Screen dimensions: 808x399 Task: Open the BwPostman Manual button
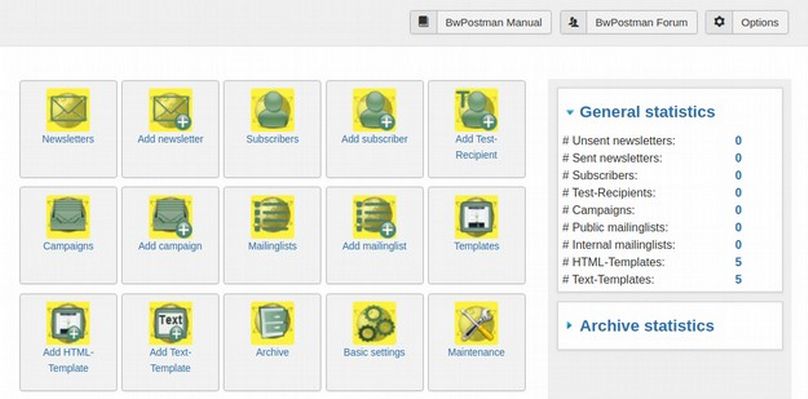point(481,23)
